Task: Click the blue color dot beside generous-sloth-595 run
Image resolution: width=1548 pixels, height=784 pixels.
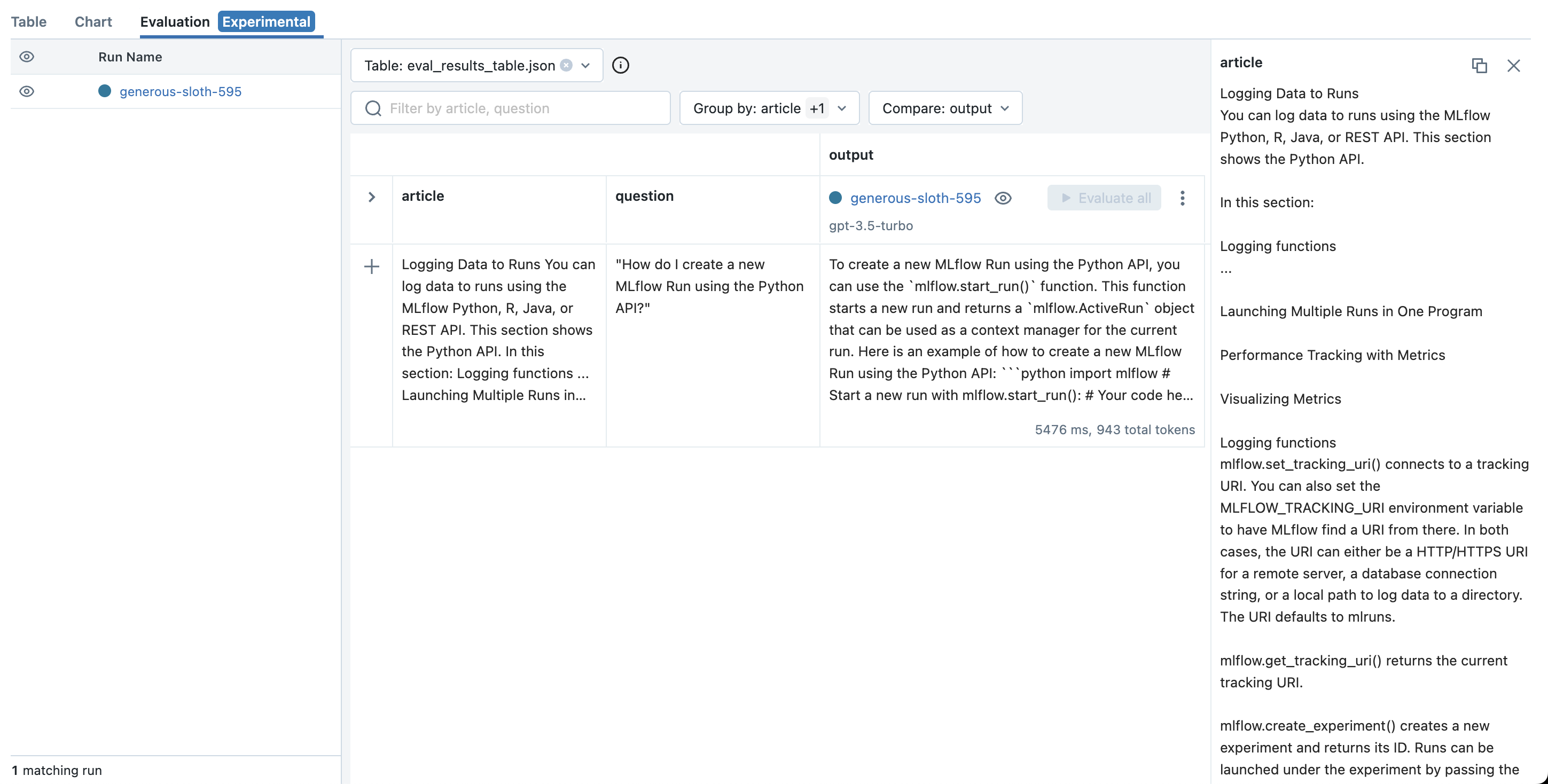Action: point(105,91)
